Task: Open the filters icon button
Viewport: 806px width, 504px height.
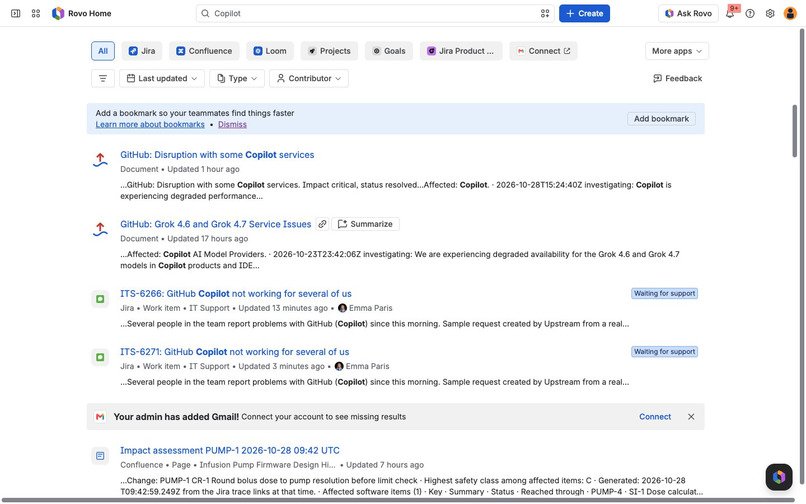Action: pyautogui.click(x=103, y=78)
